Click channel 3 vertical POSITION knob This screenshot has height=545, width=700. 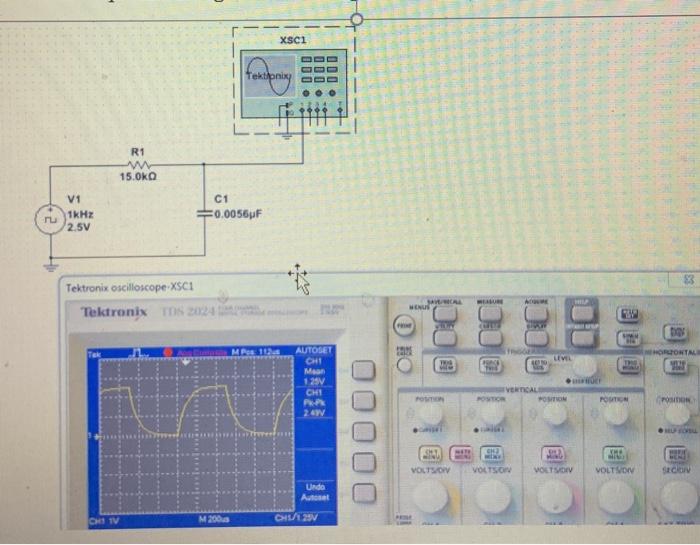pyautogui.click(x=554, y=414)
